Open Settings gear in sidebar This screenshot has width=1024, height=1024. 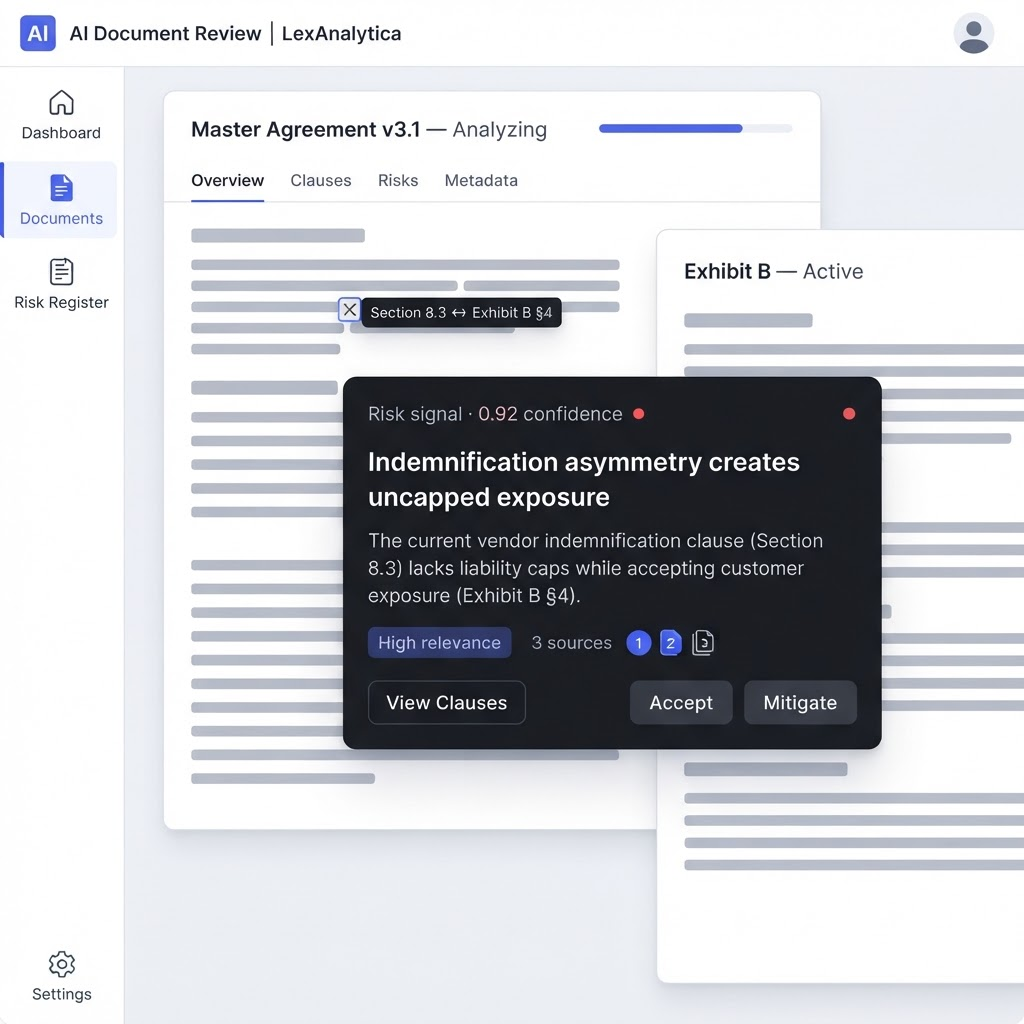[61, 977]
